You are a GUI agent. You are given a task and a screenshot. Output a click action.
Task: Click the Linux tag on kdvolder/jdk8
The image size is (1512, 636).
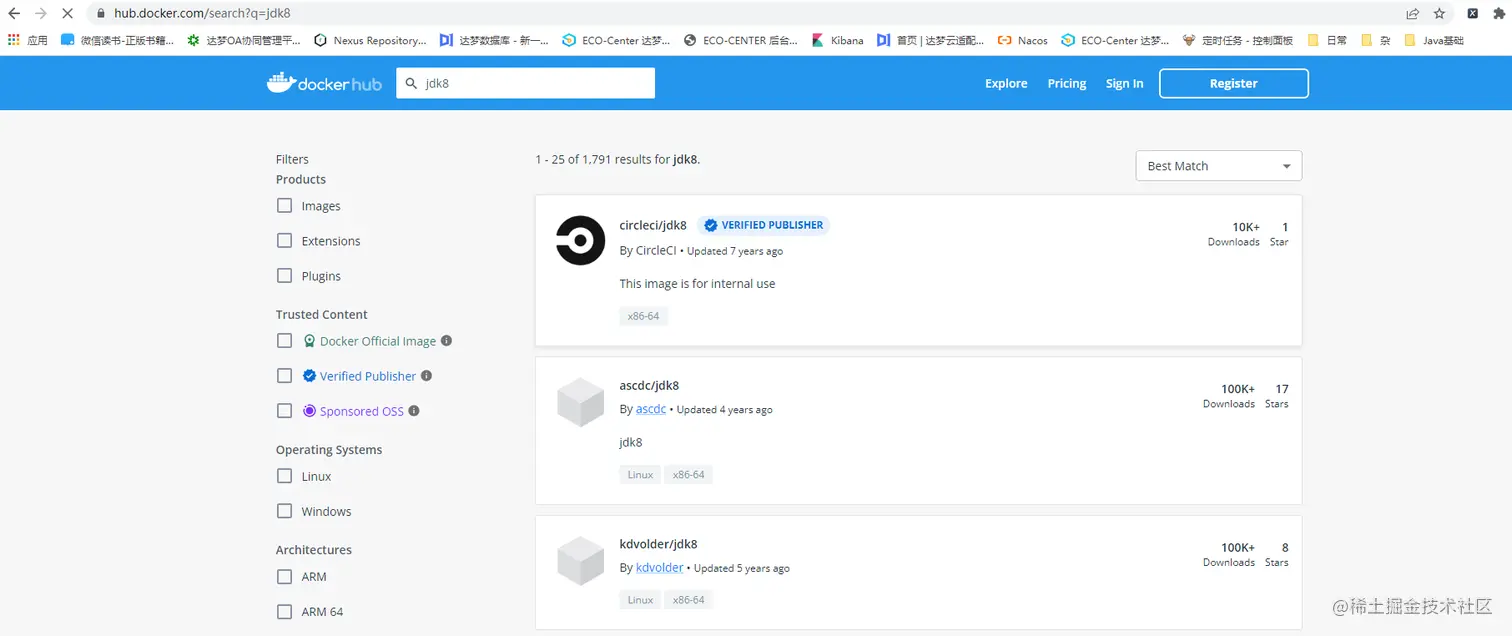click(x=640, y=600)
